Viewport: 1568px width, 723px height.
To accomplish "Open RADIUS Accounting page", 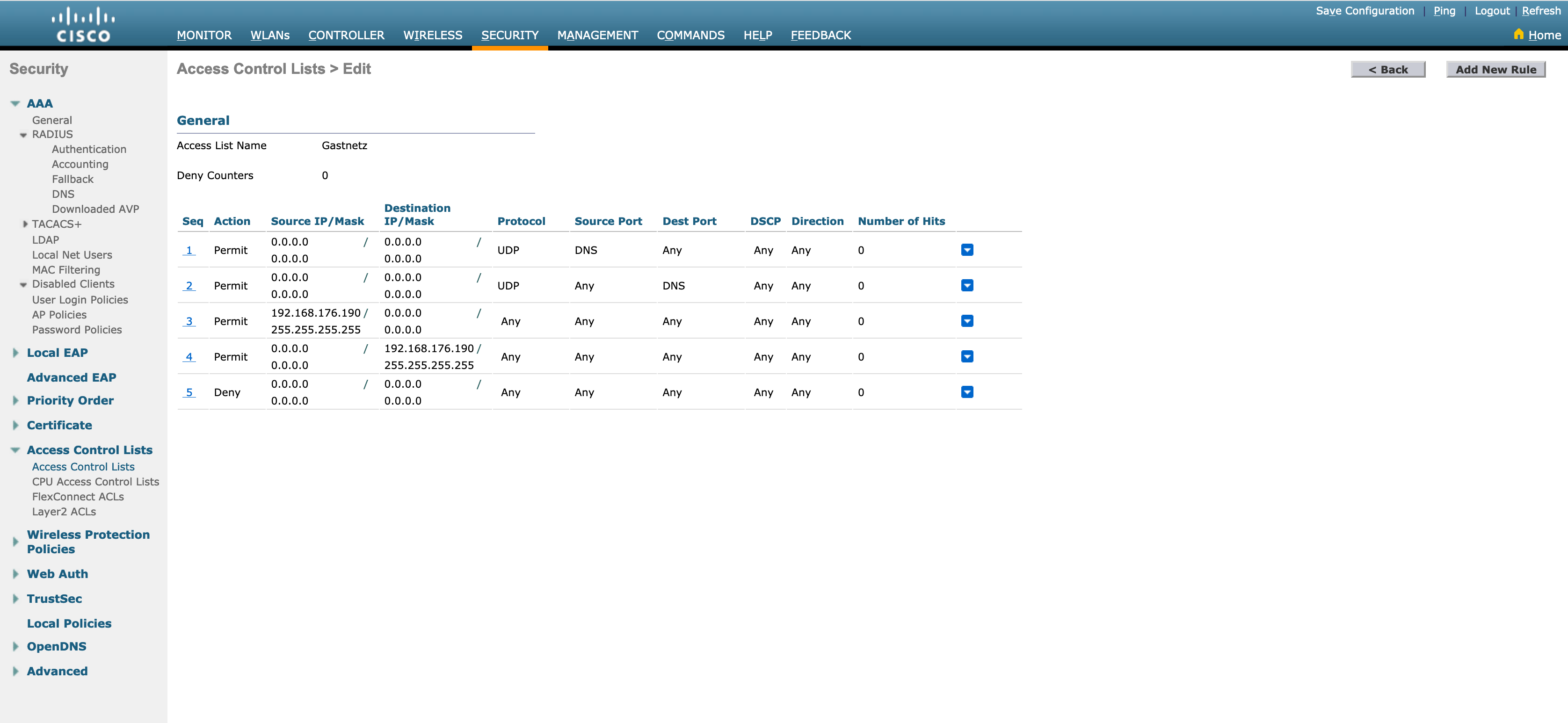I will tap(80, 164).
